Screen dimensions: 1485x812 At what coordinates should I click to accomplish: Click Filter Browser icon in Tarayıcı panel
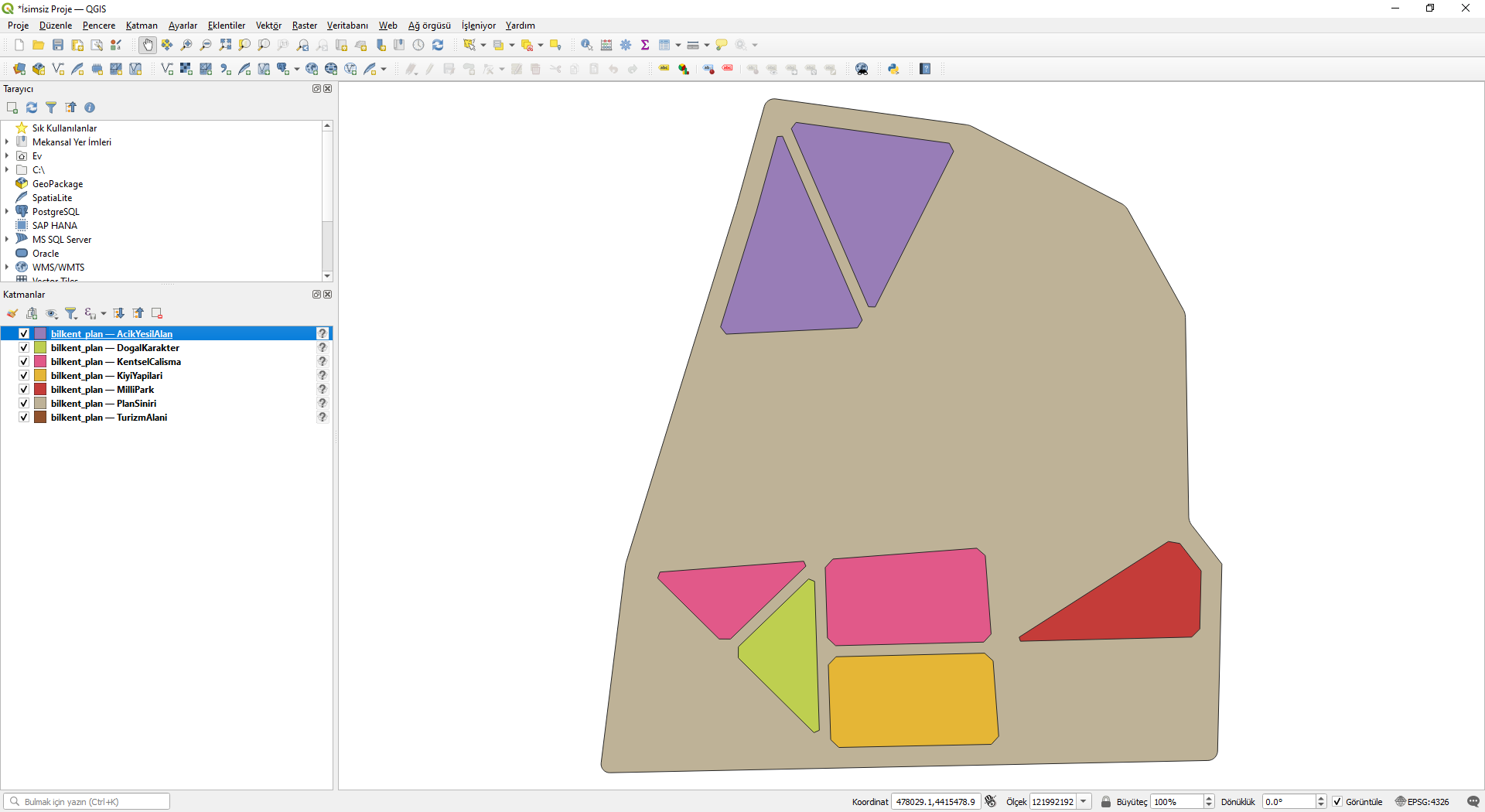tap(51, 107)
